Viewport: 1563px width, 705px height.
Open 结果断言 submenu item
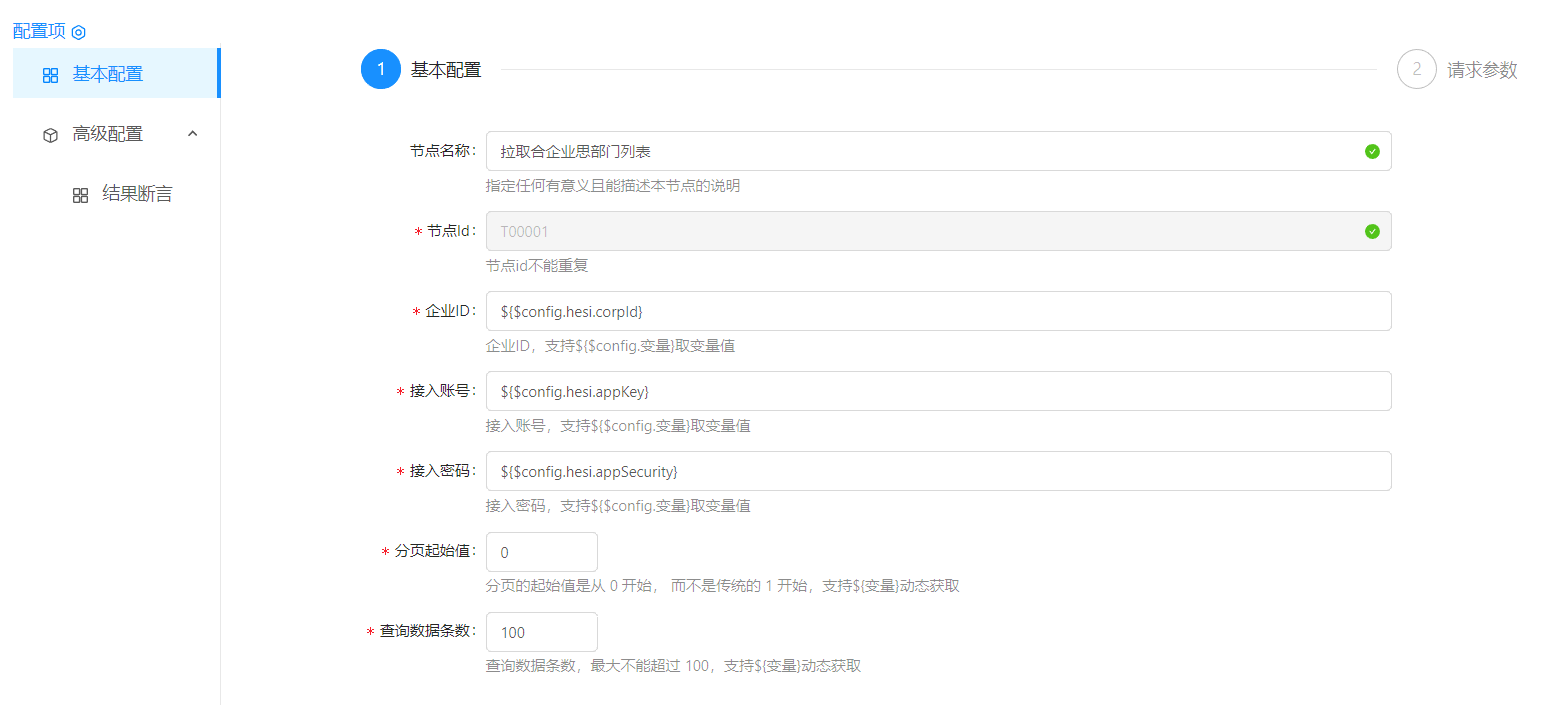[x=137, y=194]
